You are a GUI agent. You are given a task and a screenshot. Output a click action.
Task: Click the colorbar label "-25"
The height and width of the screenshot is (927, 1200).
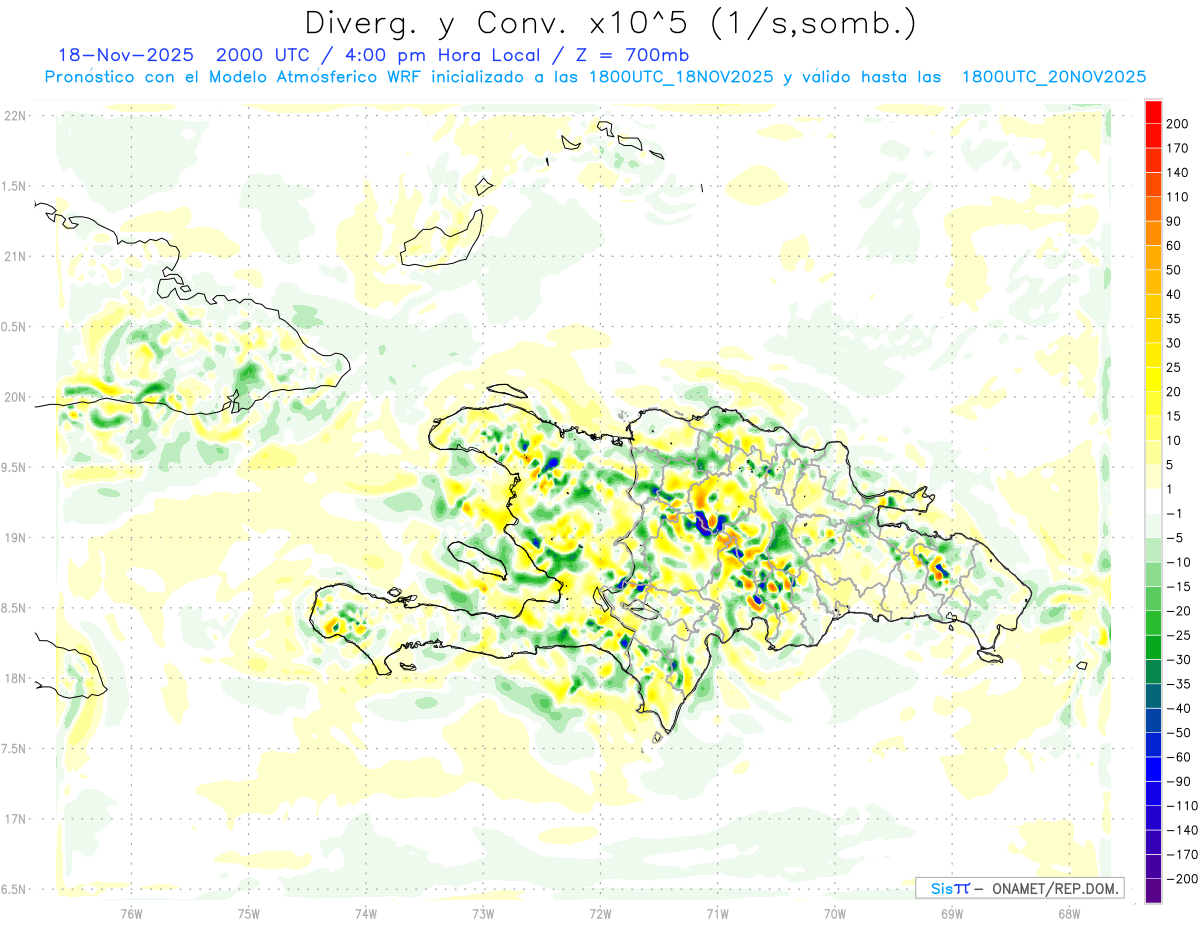pos(1180,635)
